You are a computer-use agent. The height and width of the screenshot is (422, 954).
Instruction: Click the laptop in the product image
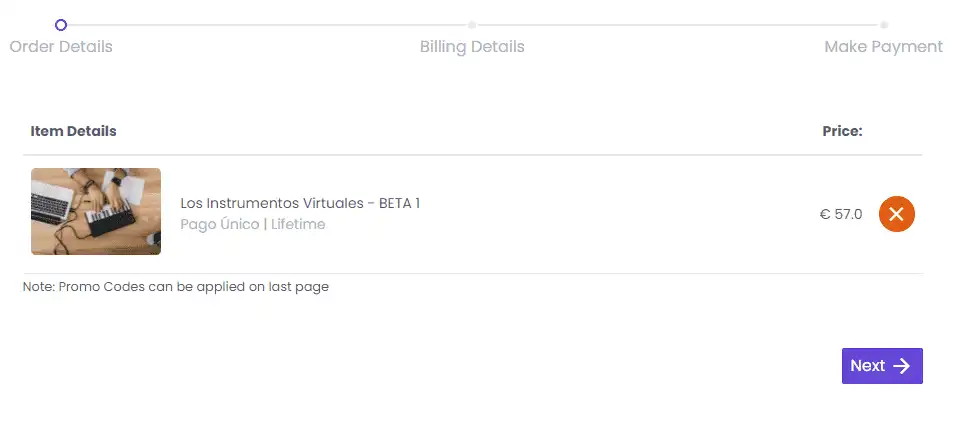click(52, 205)
